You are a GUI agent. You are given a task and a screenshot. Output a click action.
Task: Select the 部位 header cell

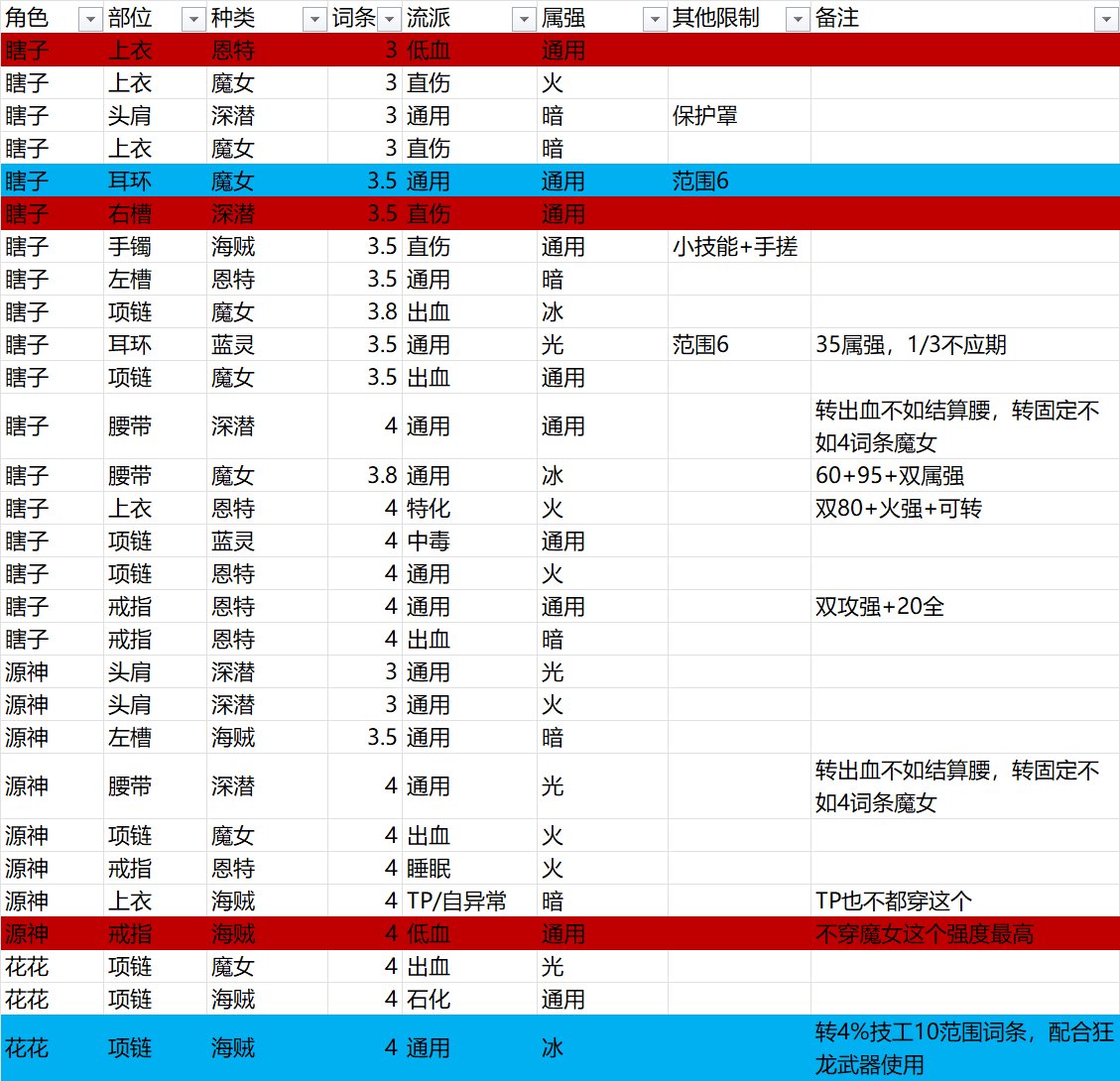coord(155,18)
